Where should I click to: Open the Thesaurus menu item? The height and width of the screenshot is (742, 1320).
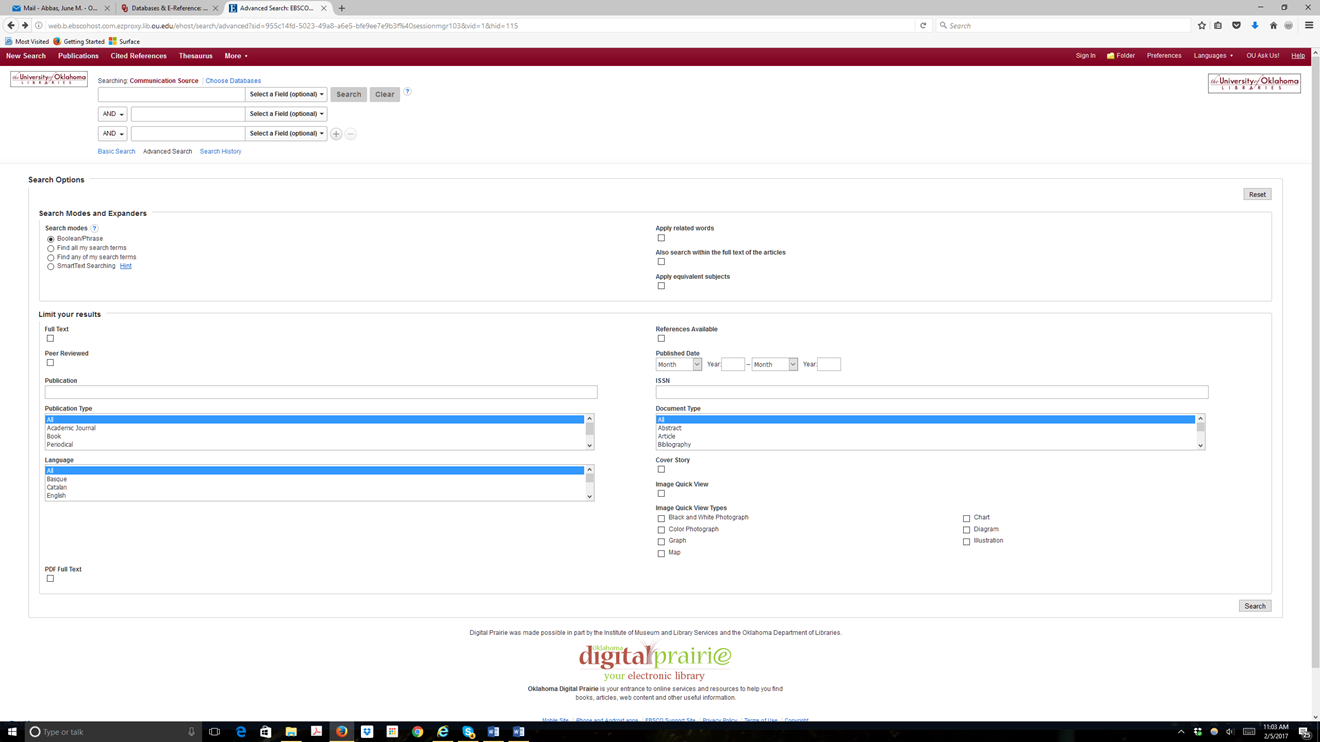point(195,56)
